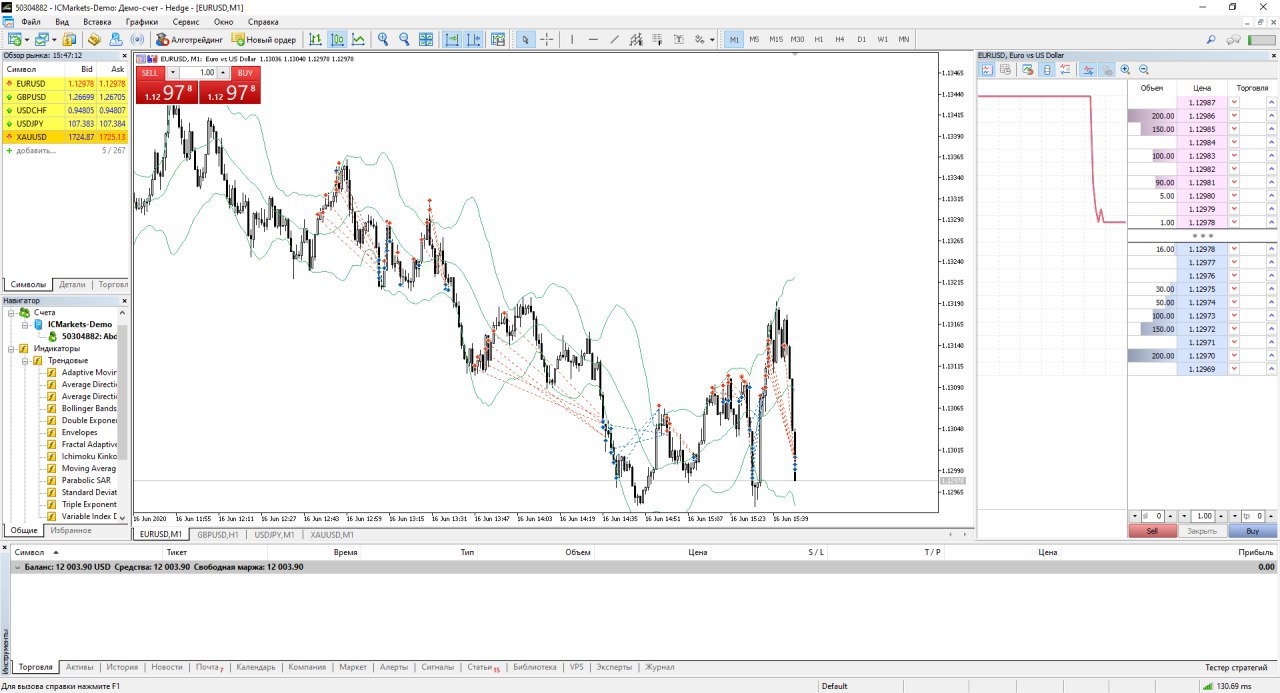Select the arrow cursor tool
The image size is (1280, 693).
525,40
